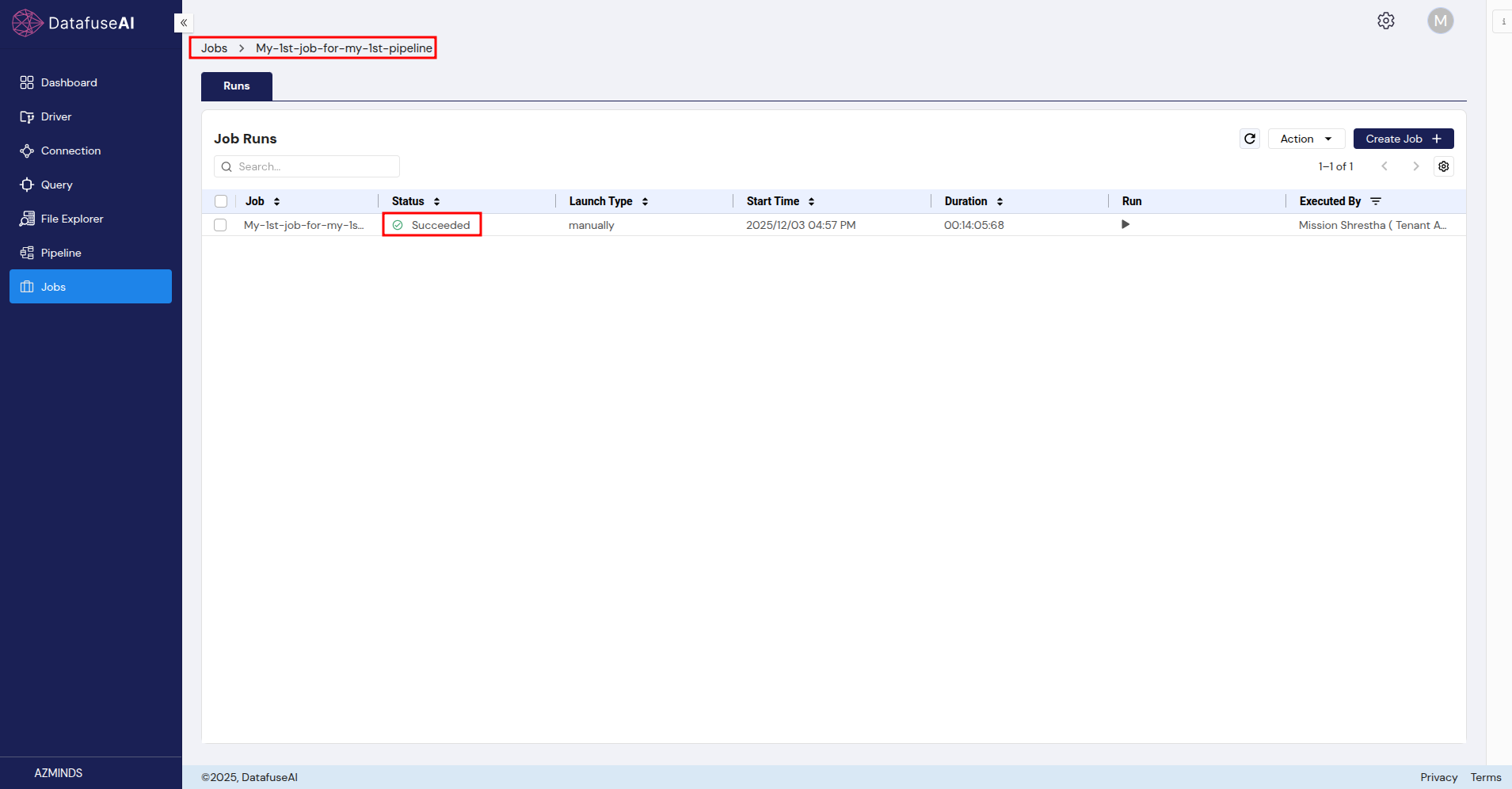The width and height of the screenshot is (1512, 789).
Task: Click the refresh icon in Job Runs
Action: point(1249,139)
